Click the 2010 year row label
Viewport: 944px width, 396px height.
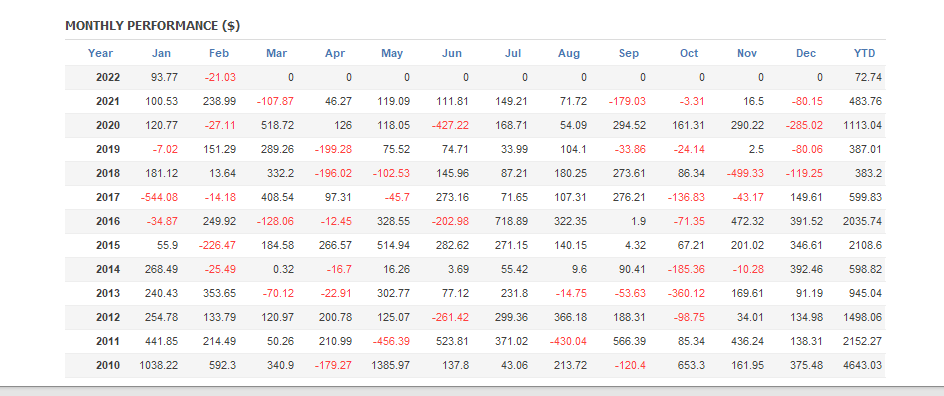tap(108, 365)
